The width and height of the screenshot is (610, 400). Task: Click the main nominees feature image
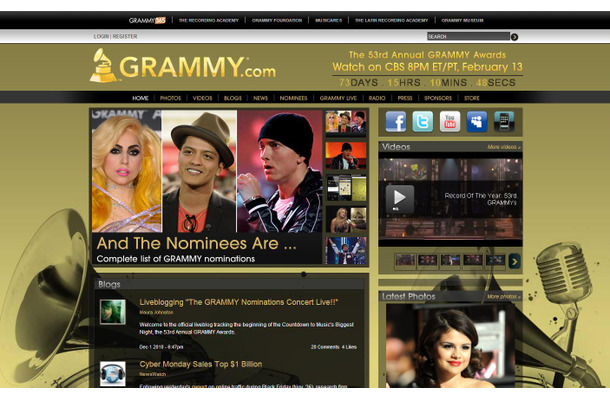coord(207,171)
